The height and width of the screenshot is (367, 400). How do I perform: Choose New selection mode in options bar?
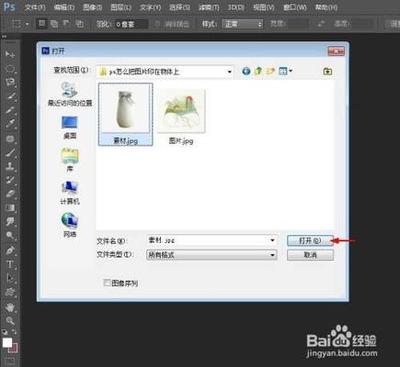point(41,24)
